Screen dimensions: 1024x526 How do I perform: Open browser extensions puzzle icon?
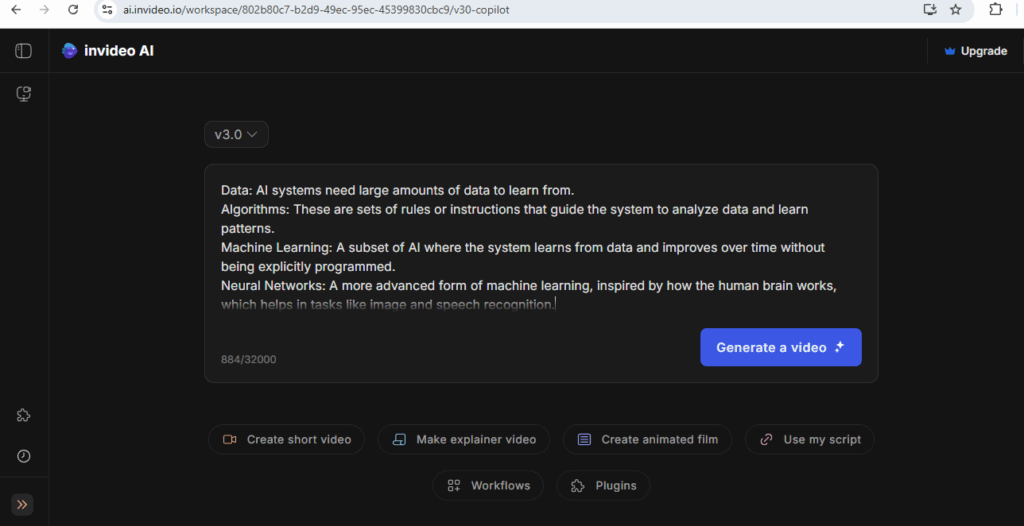tap(995, 10)
